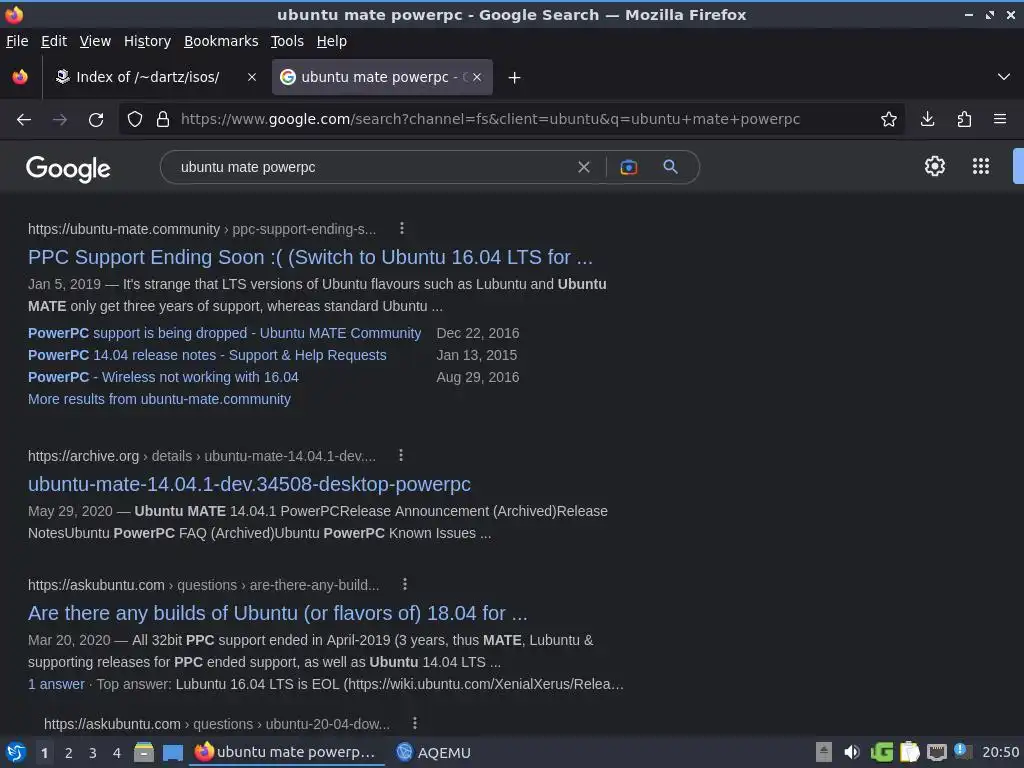Switch to workspace 2
This screenshot has width=1024, height=768.
69,753
